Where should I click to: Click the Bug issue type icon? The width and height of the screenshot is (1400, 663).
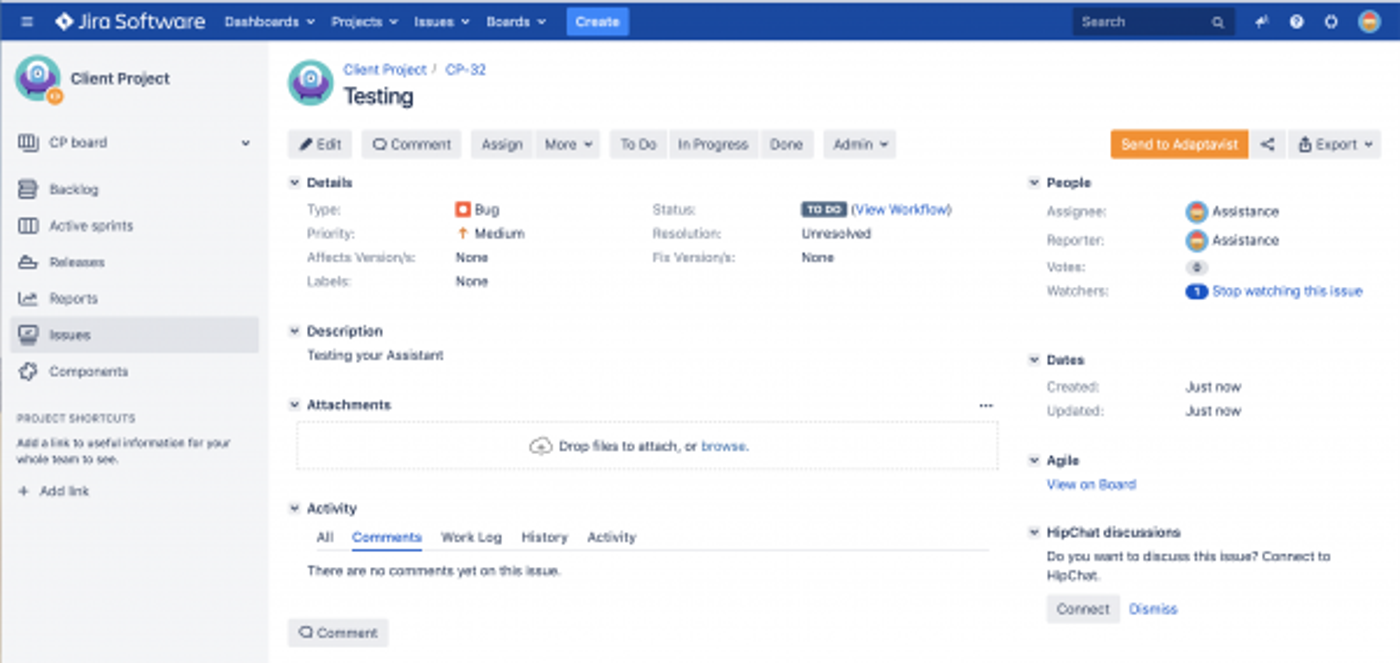coord(462,210)
